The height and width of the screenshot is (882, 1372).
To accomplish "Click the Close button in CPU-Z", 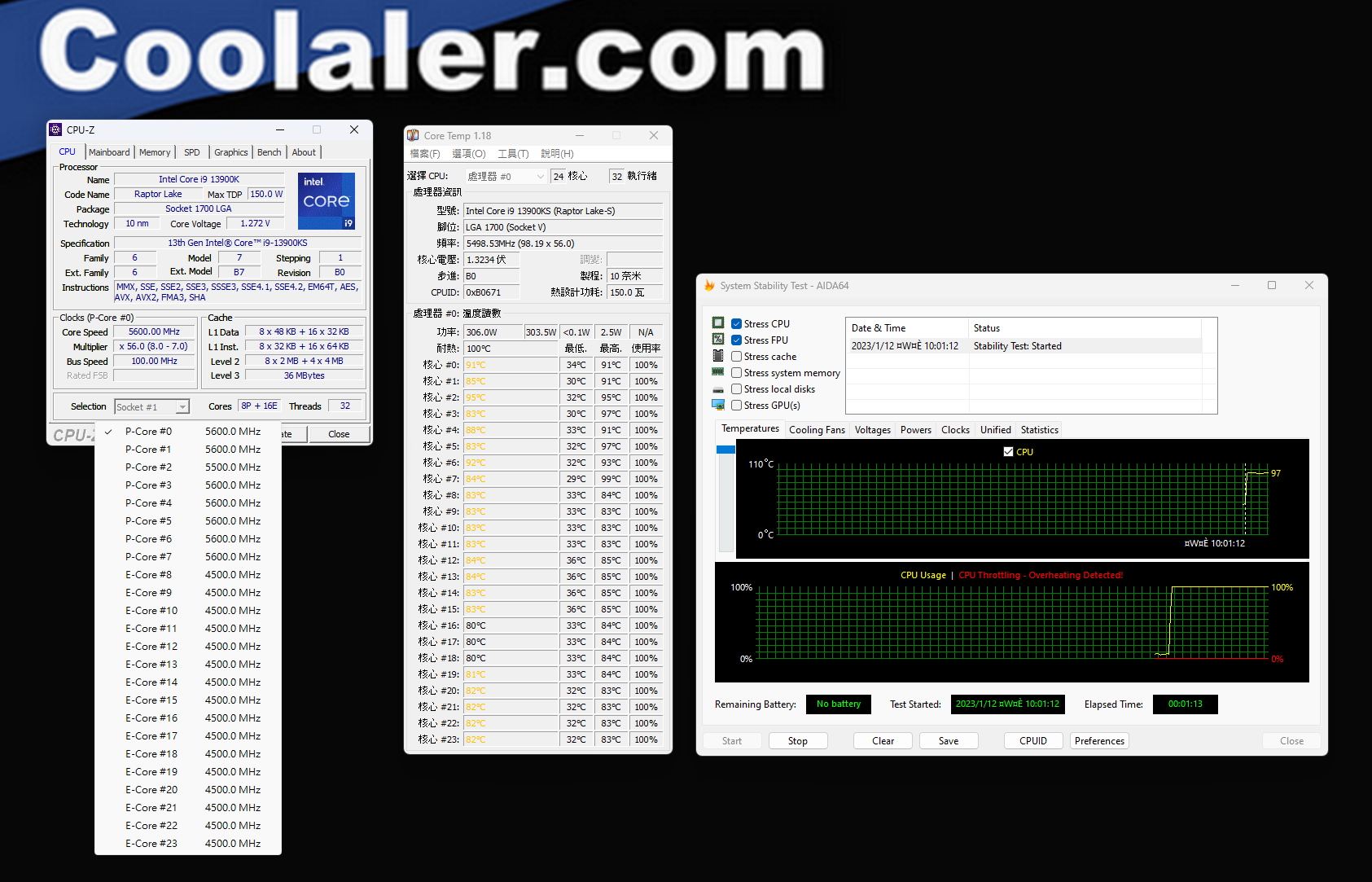I will (x=339, y=434).
